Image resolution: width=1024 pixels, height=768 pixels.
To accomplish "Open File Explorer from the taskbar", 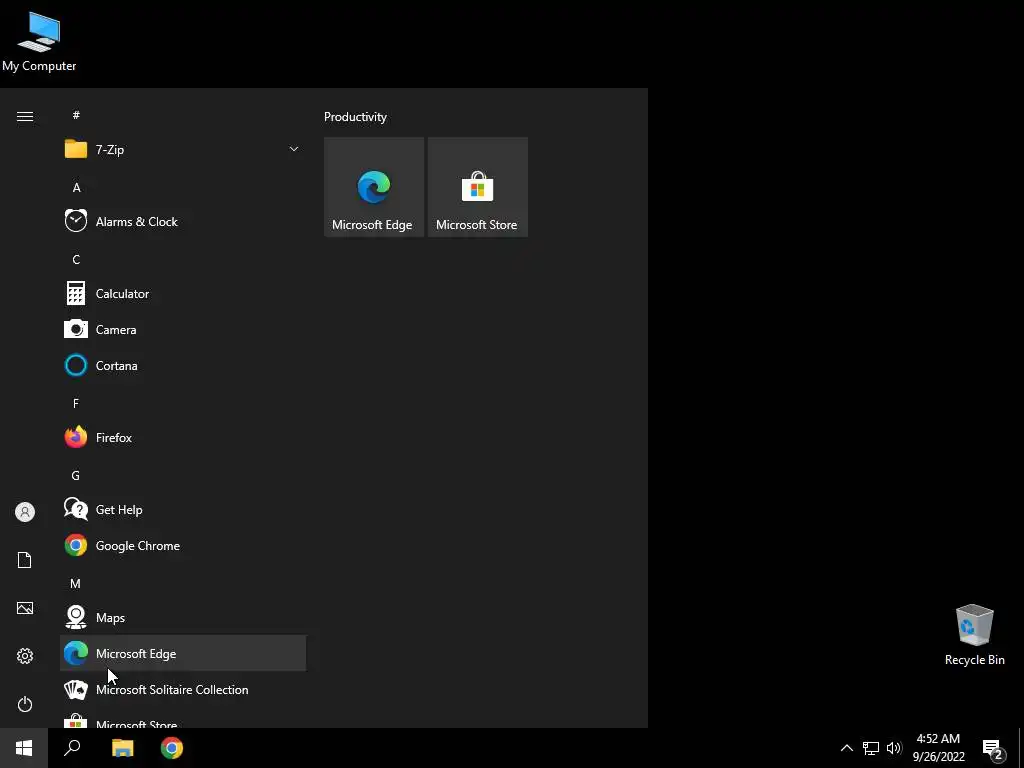I will 122,748.
